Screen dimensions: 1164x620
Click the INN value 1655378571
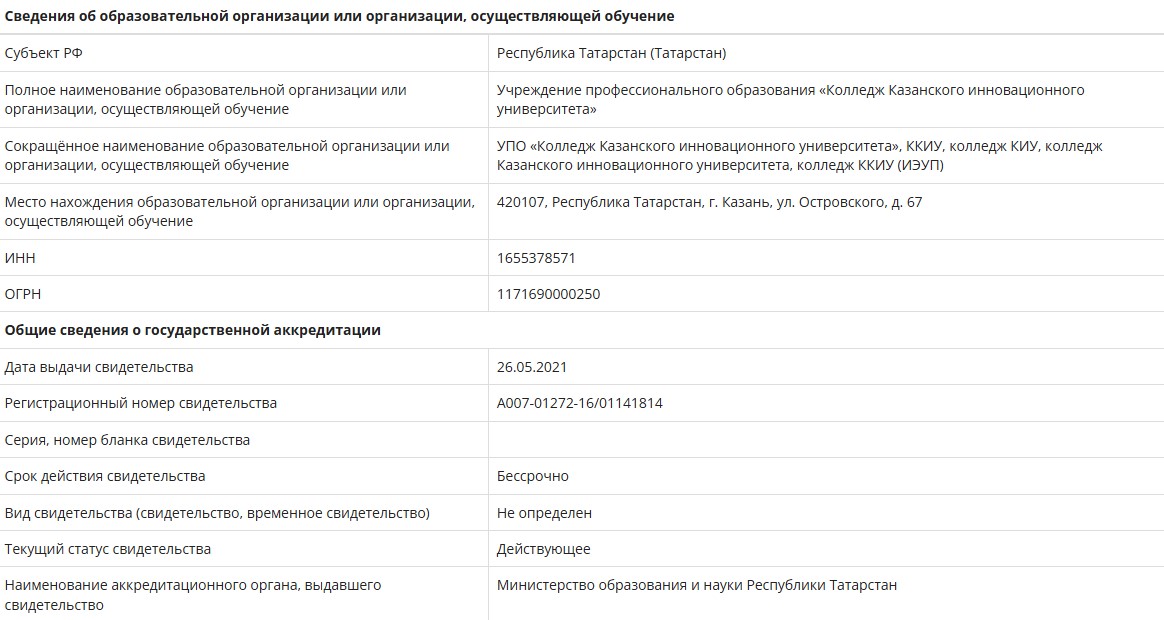pyautogui.click(x=536, y=258)
